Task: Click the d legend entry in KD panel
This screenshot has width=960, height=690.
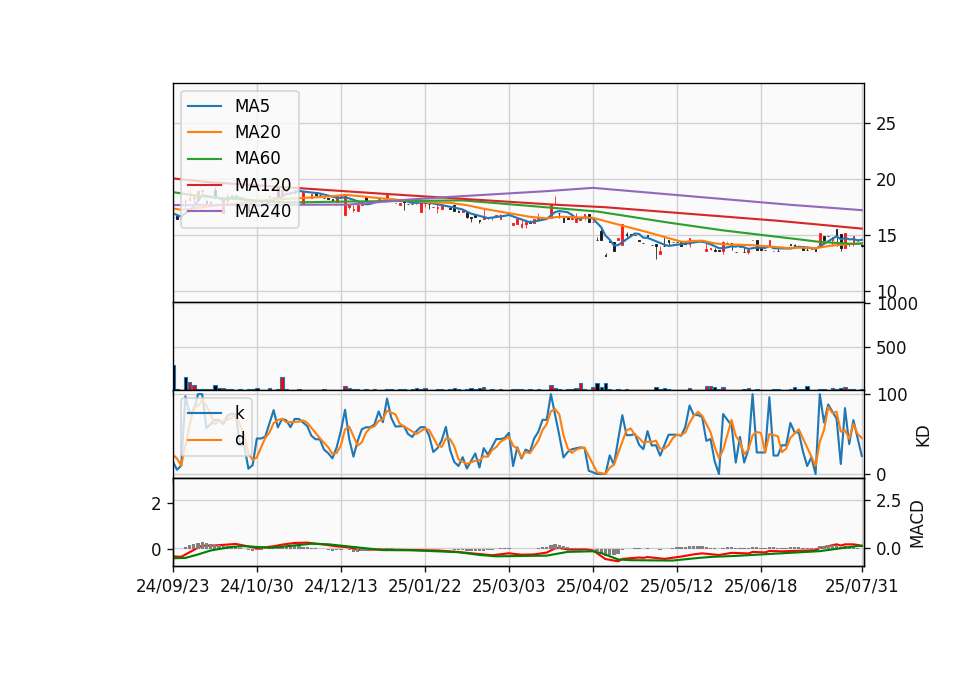Action: tap(239, 439)
